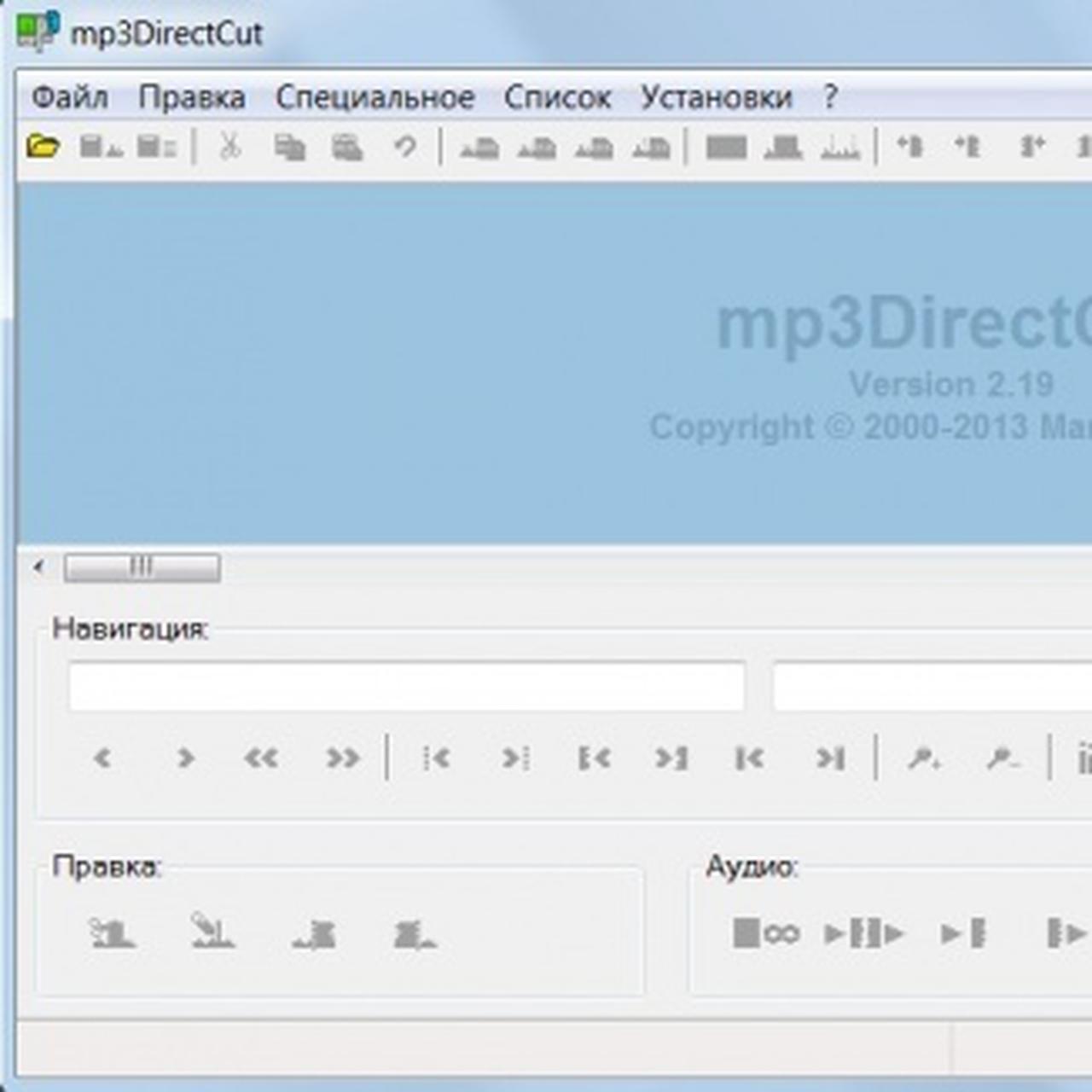The image size is (1092, 1092).
Task: Open the Специальное menu
Action: tap(375, 97)
